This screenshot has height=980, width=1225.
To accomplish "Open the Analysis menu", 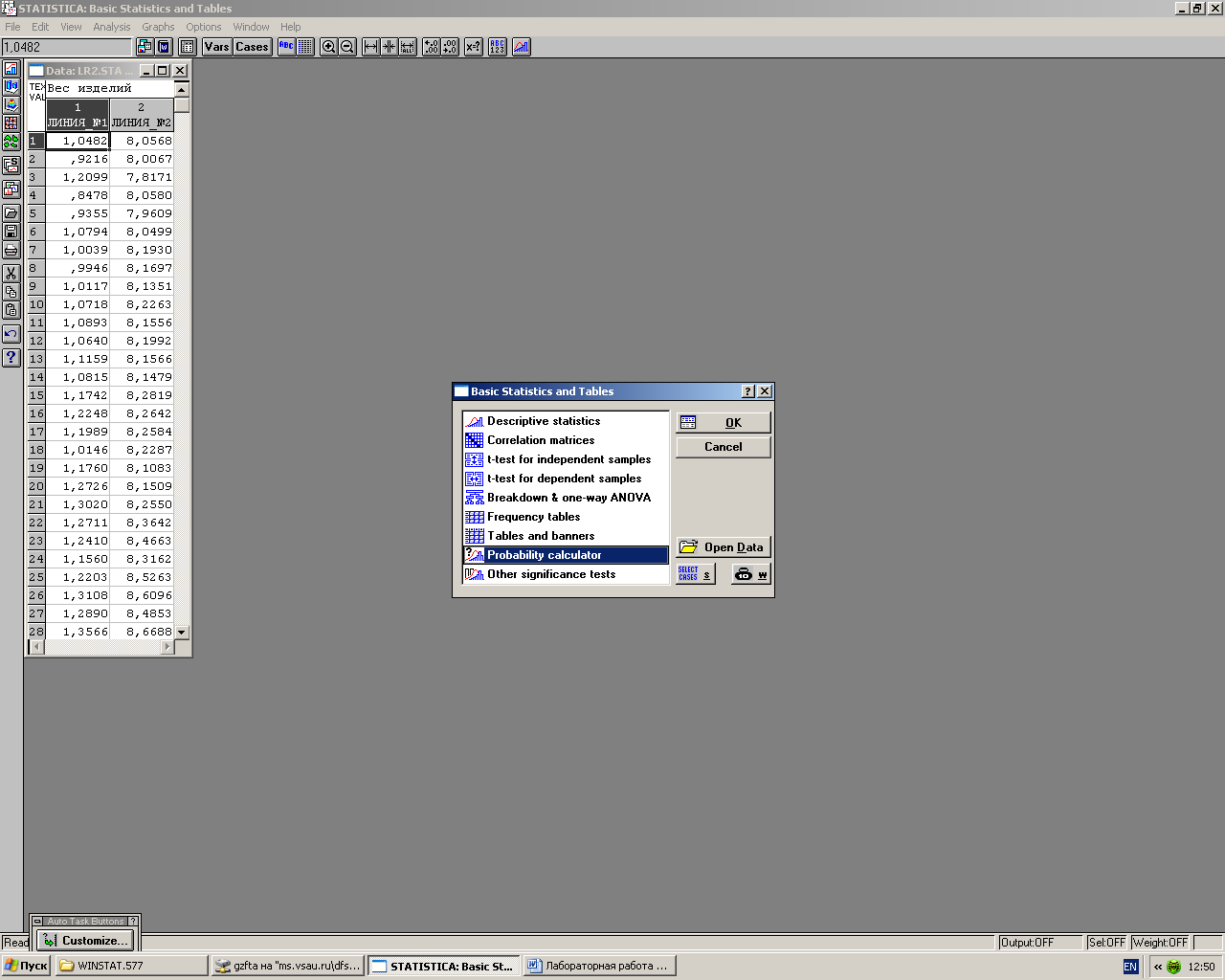I will click(111, 27).
